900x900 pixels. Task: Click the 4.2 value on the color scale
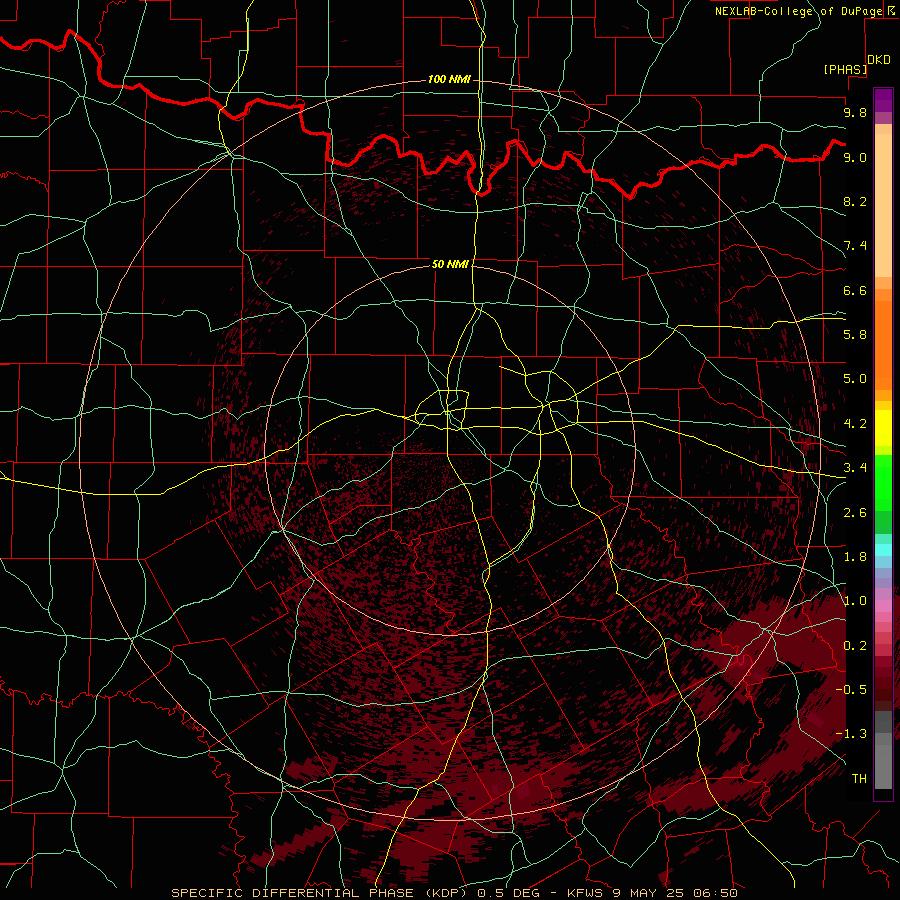coord(855,424)
